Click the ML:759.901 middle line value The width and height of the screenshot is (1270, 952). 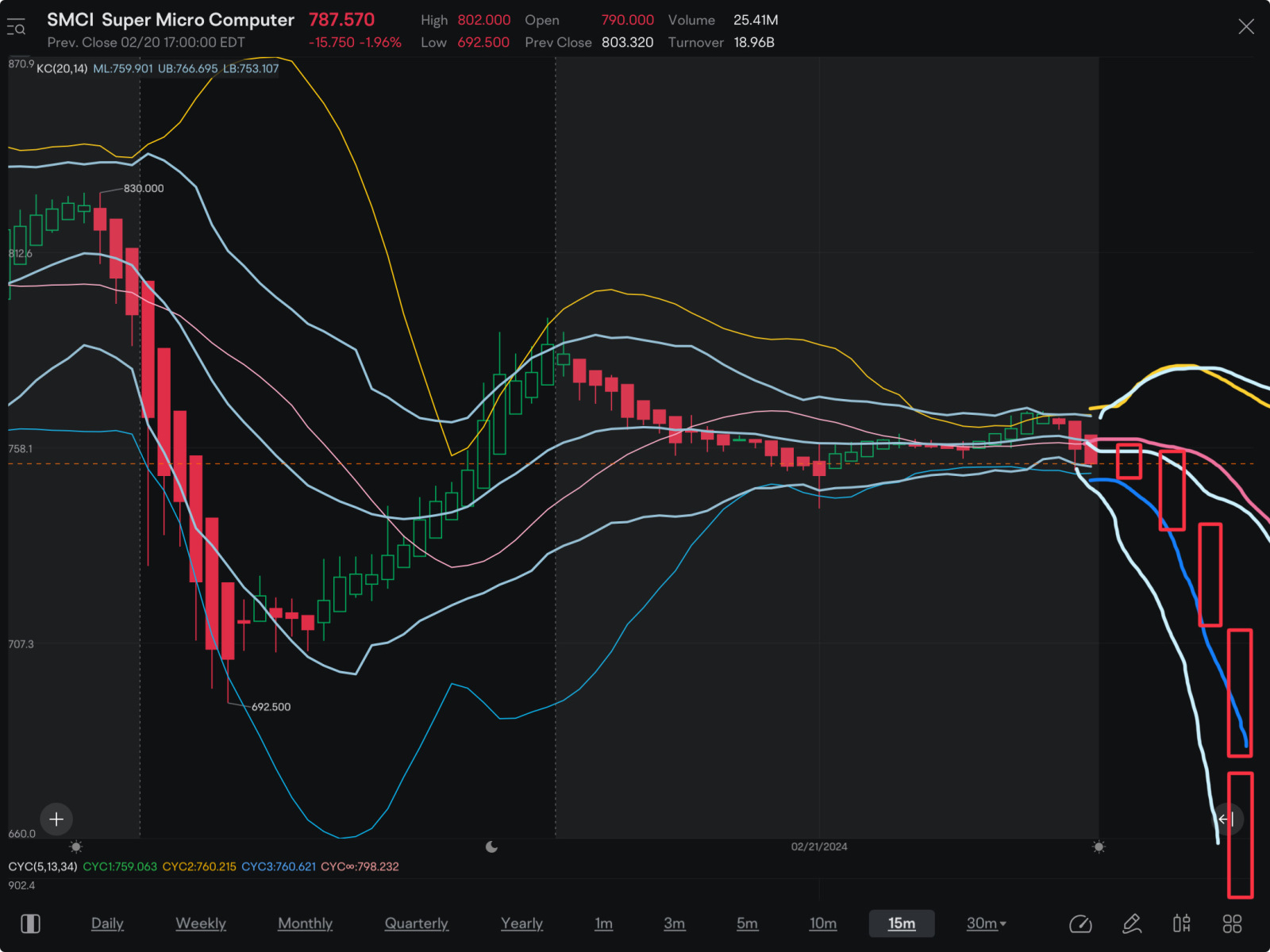coord(123,69)
